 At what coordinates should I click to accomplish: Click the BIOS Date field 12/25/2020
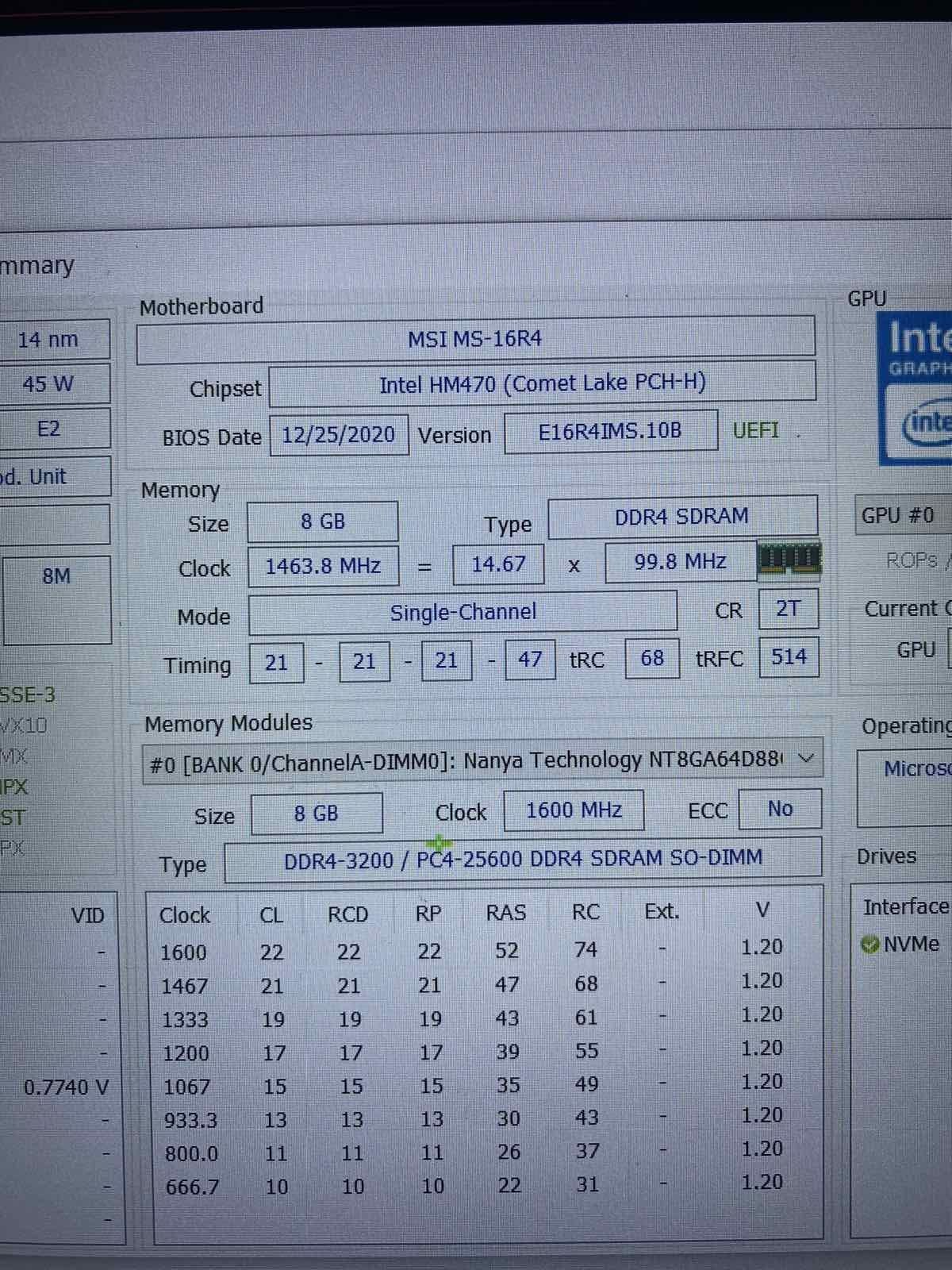click(339, 434)
